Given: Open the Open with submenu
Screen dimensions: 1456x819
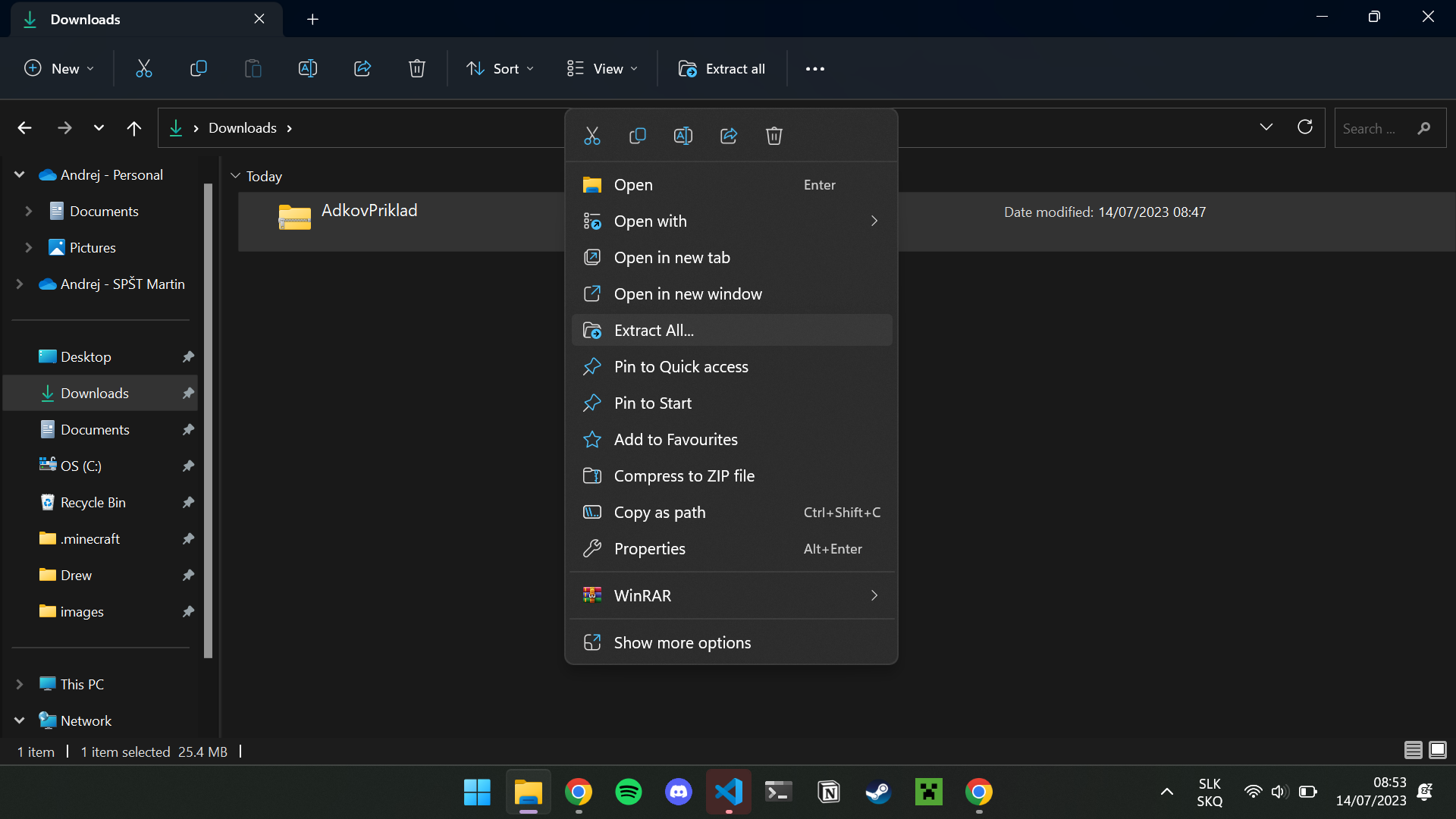Looking at the screenshot, I should [732, 221].
